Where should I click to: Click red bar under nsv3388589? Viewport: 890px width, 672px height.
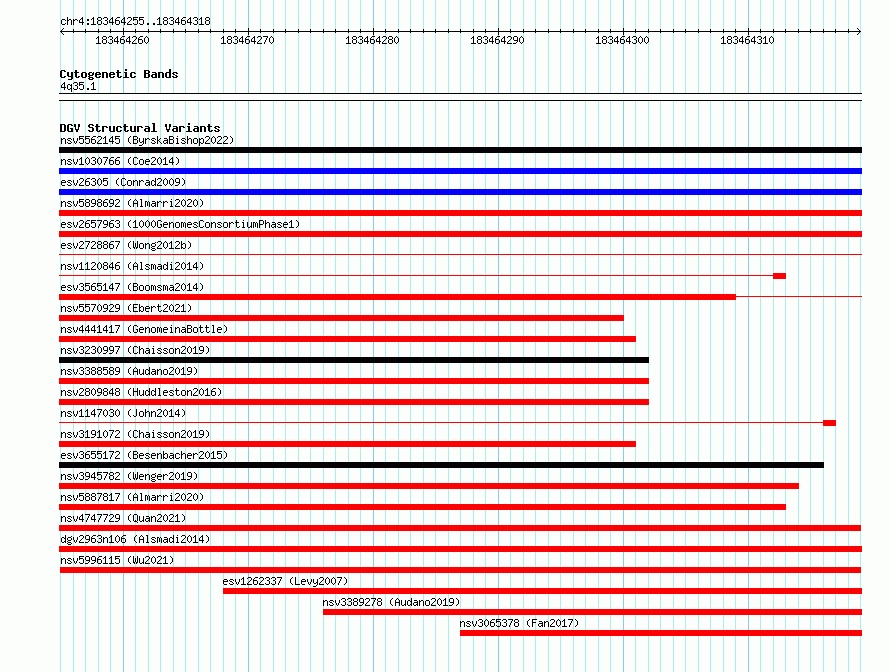tap(354, 381)
